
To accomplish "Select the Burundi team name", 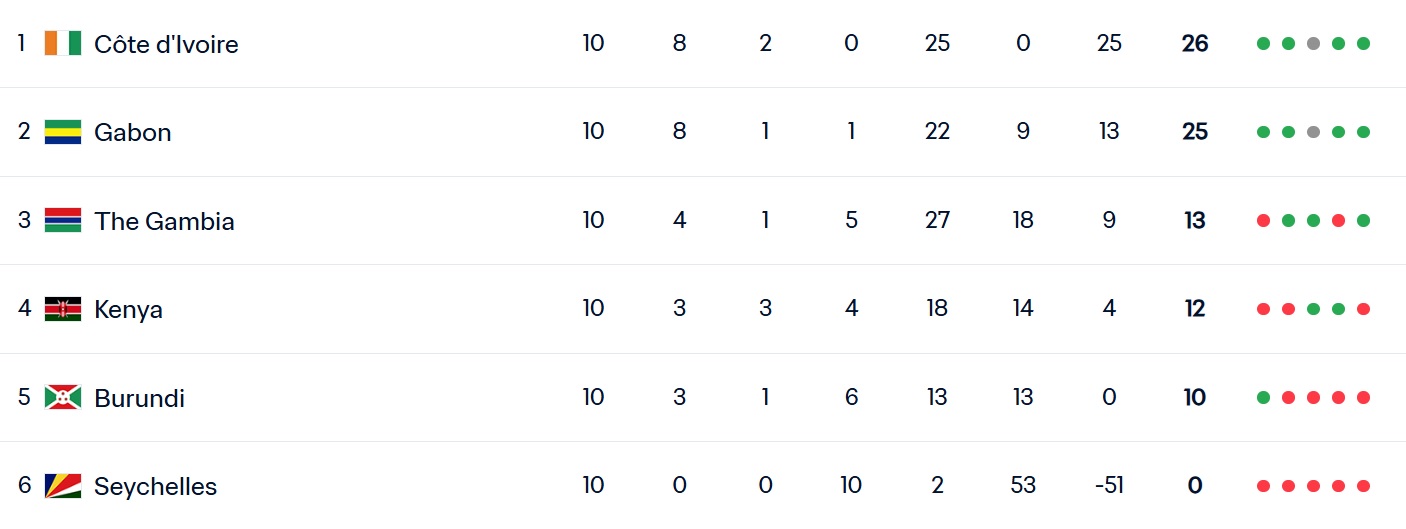I will pos(139,398).
